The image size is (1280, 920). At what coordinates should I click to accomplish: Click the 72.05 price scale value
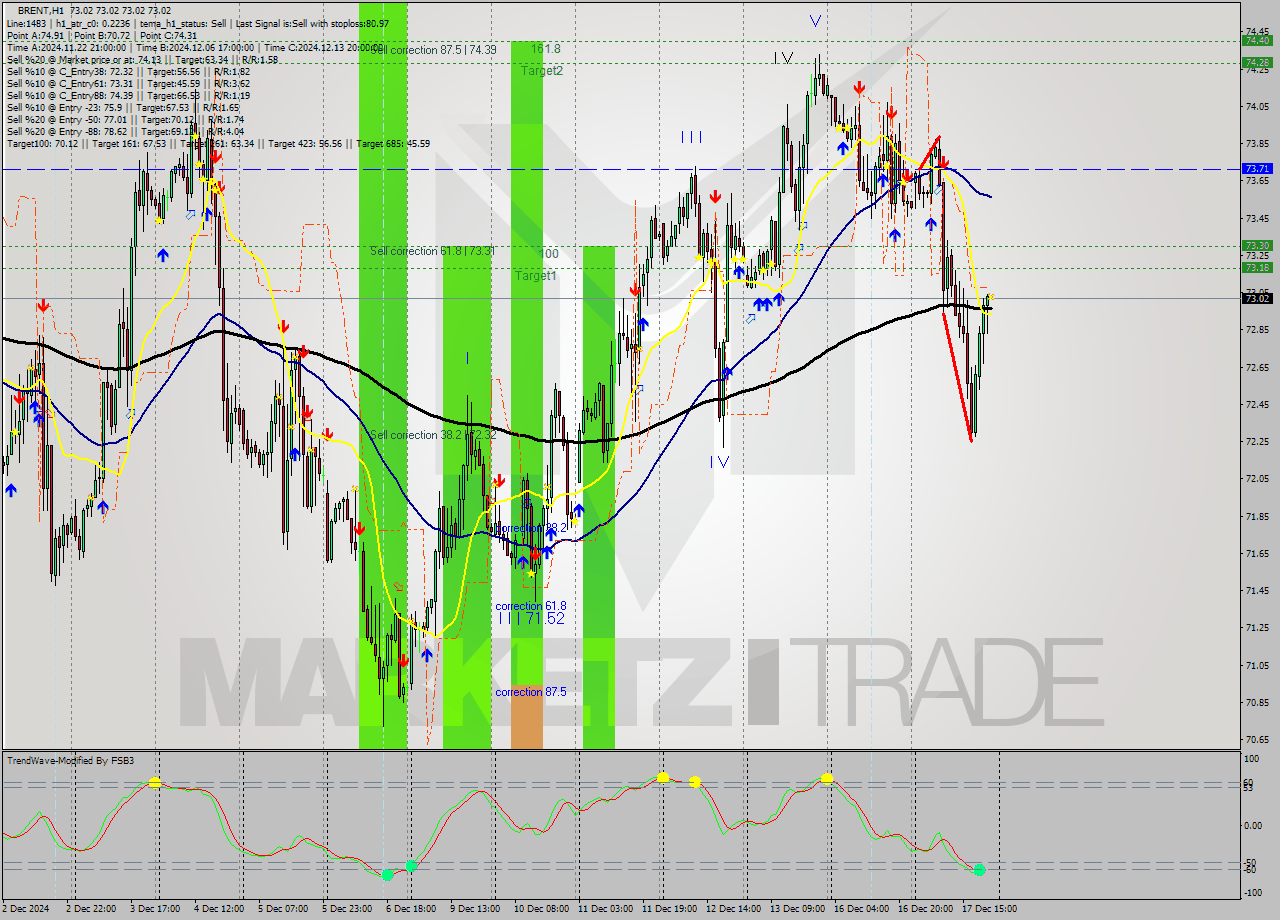[x=1257, y=479]
